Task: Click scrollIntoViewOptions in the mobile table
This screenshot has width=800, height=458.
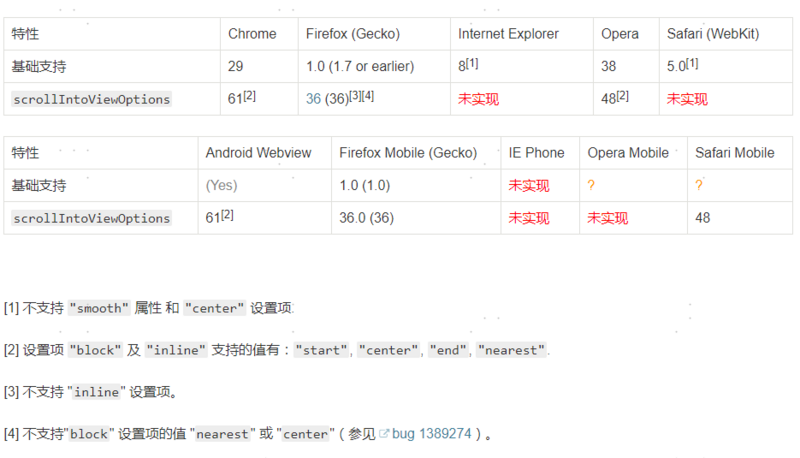Action: pyautogui.click(x=91, y=218)
